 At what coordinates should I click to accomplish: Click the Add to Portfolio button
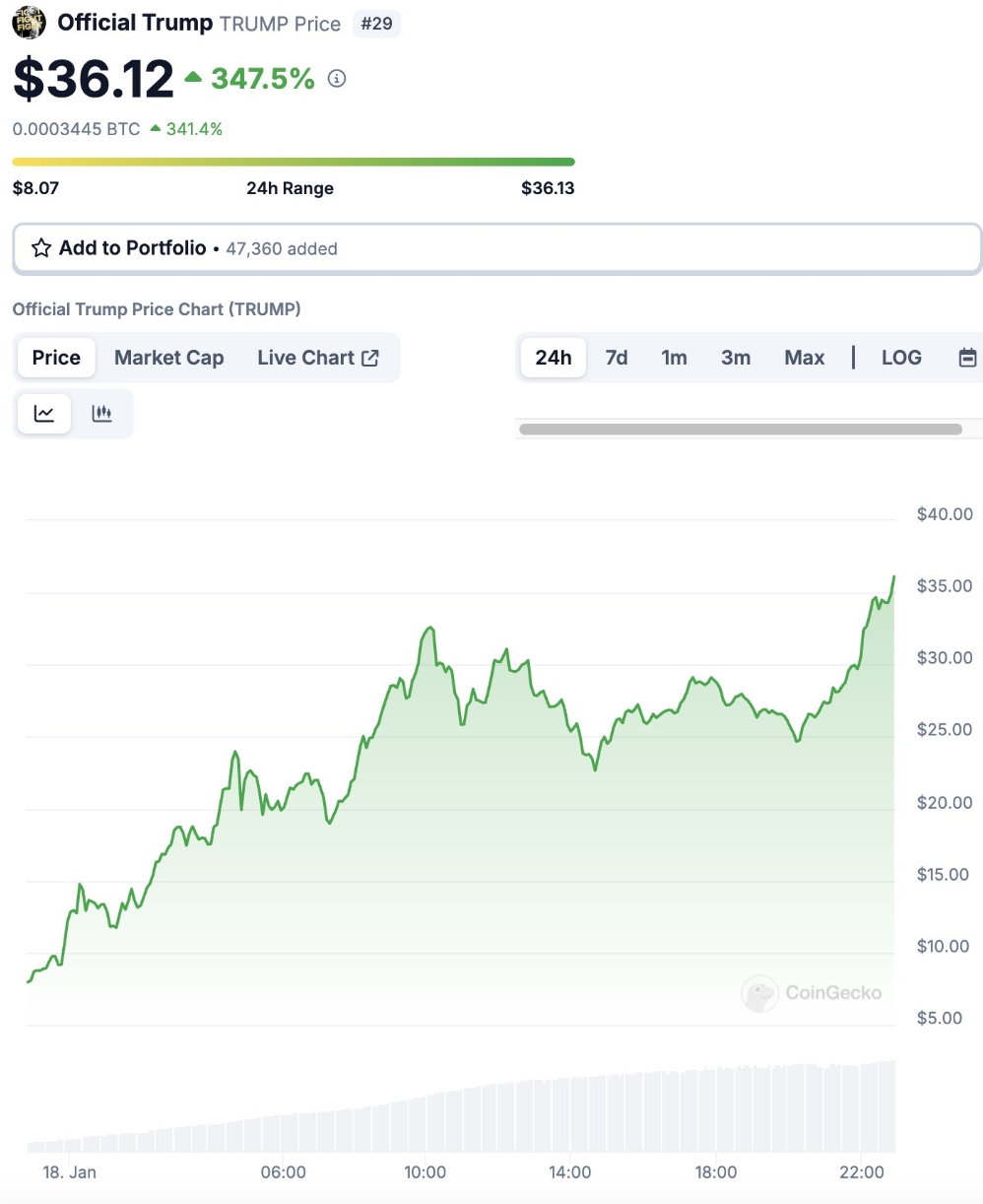497,248
